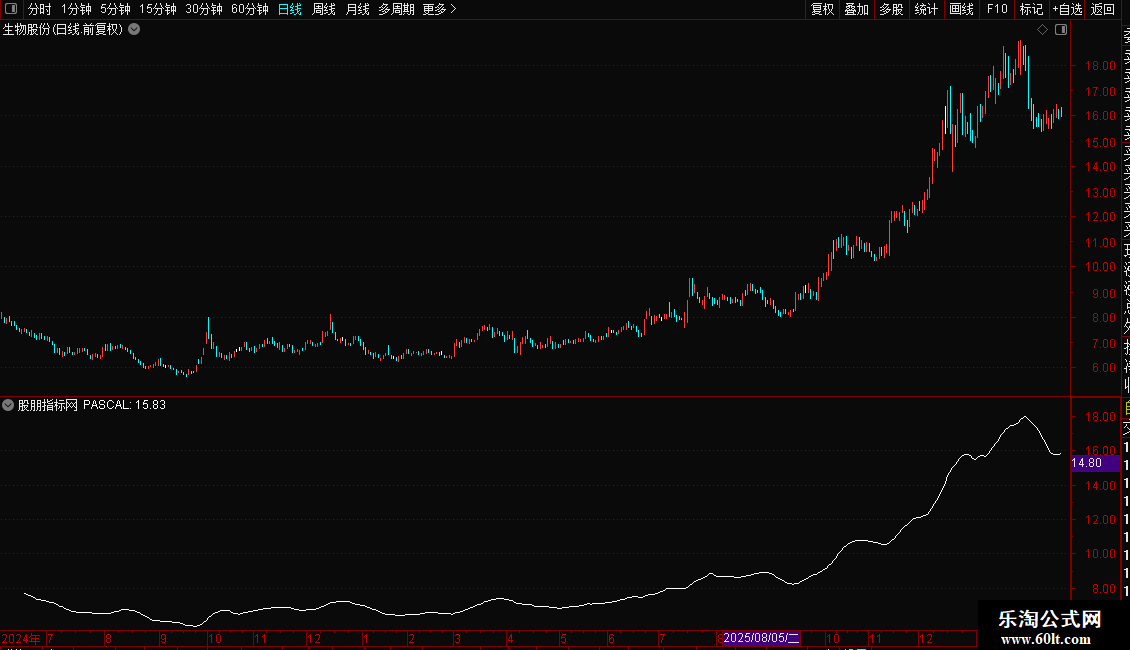
Task: Click the PASCAL: 15.83 indicator value
Action: (x=124, y=405)
